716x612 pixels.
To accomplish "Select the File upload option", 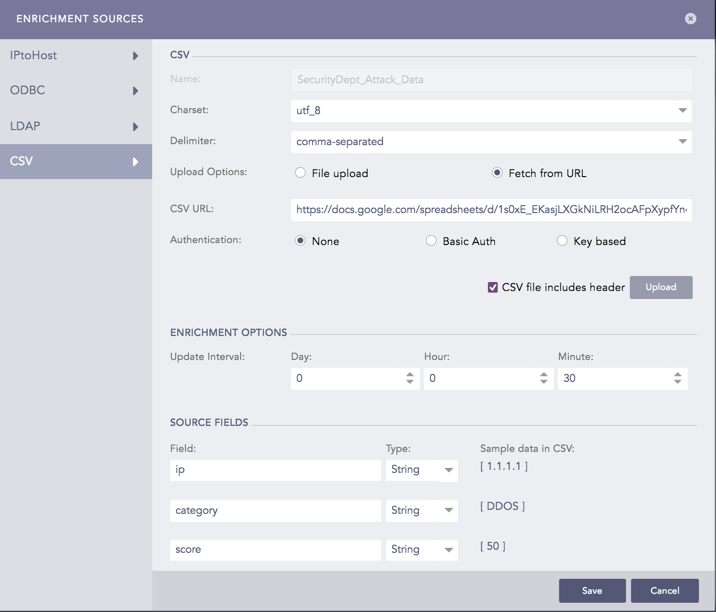I will click(300, 173).
